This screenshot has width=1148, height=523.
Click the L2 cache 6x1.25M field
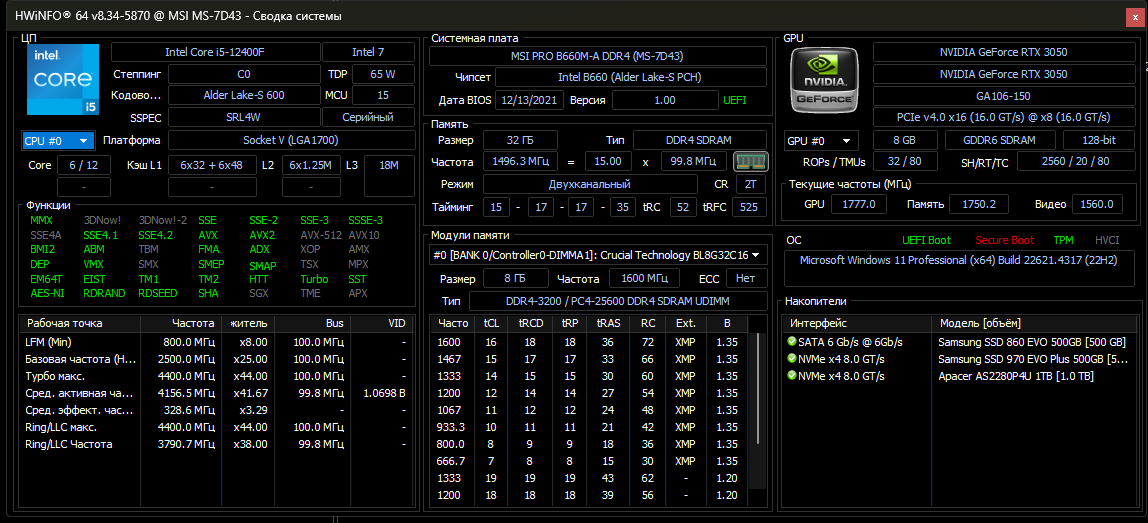[x=310, y=166]
